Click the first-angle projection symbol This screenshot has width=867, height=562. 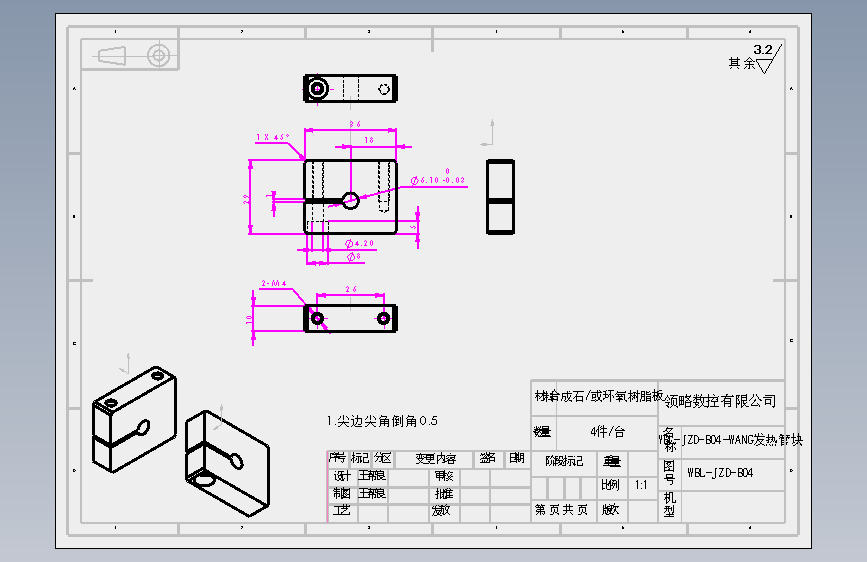tap(134, 55)
